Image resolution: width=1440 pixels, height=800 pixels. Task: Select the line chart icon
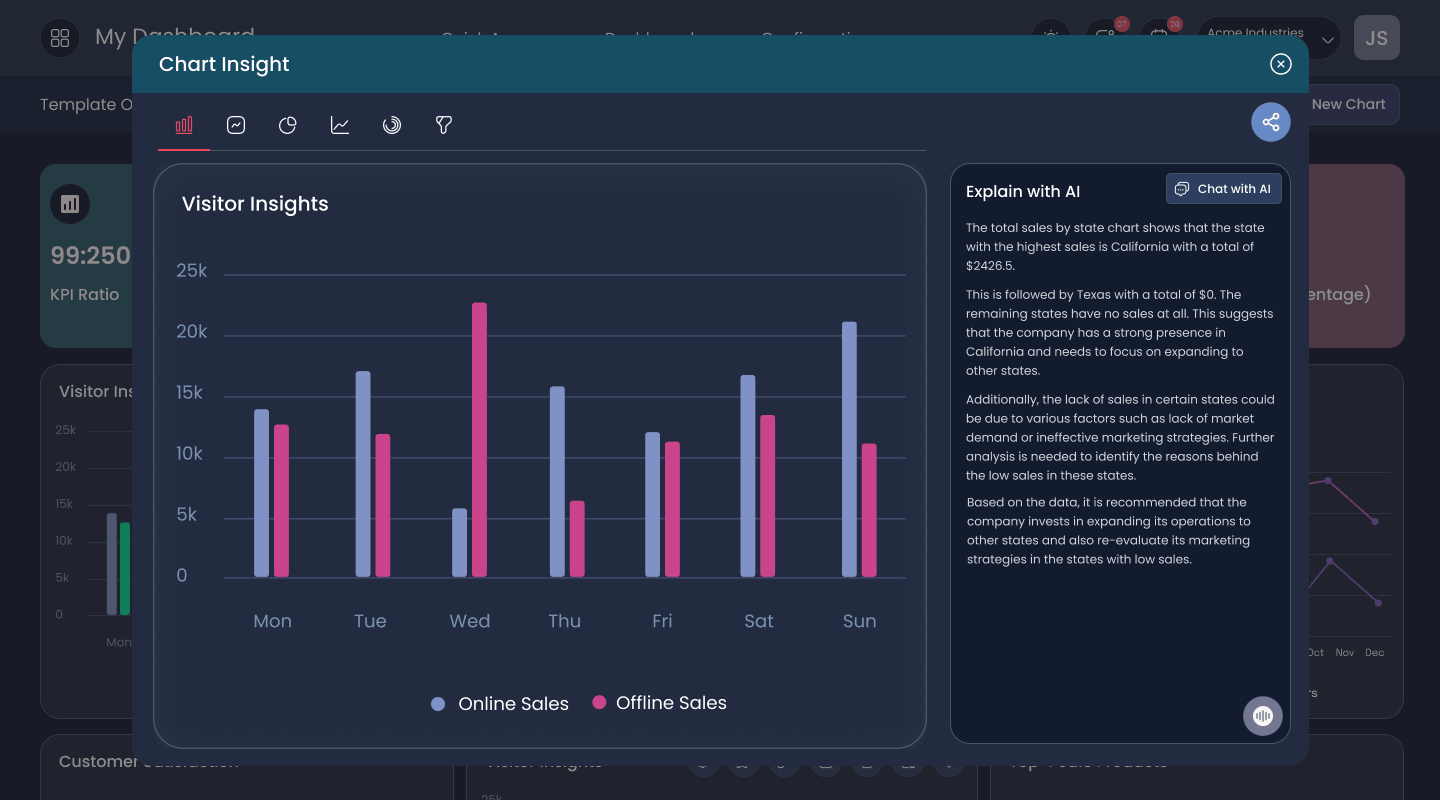pos(340,125)
